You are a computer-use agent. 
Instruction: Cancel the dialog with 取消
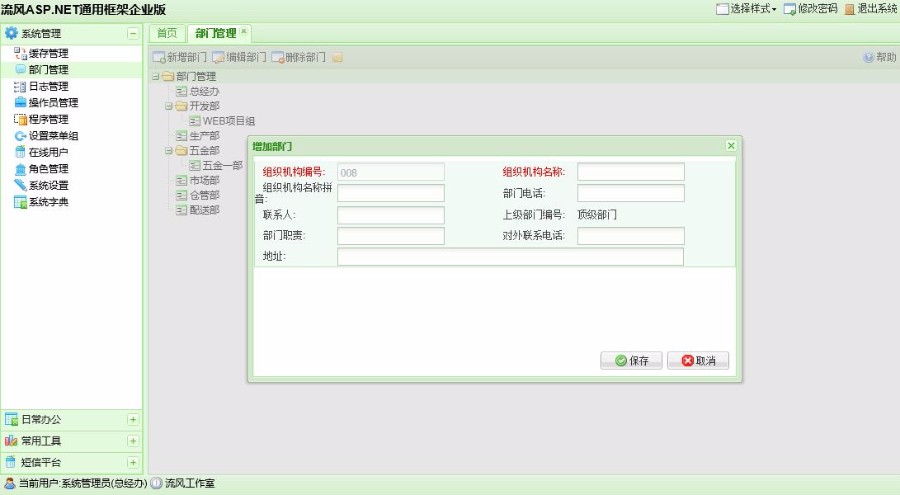(x=698, y=361)
